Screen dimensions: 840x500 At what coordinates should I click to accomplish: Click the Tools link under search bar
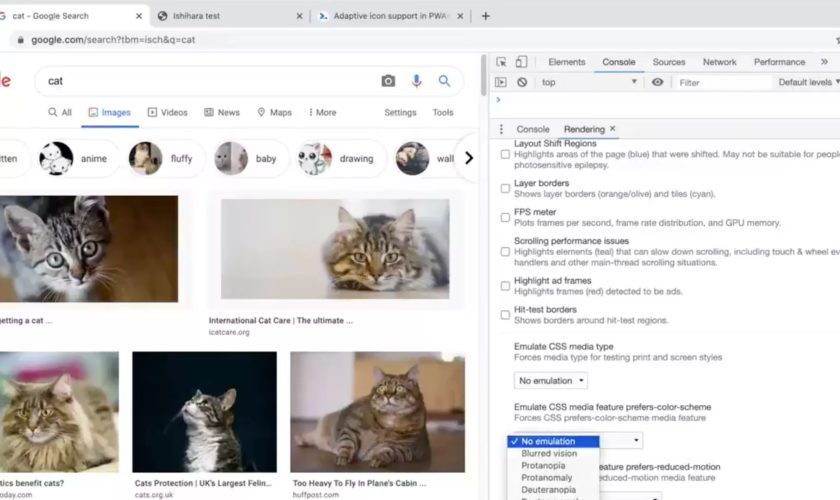[x=442, y=113]
